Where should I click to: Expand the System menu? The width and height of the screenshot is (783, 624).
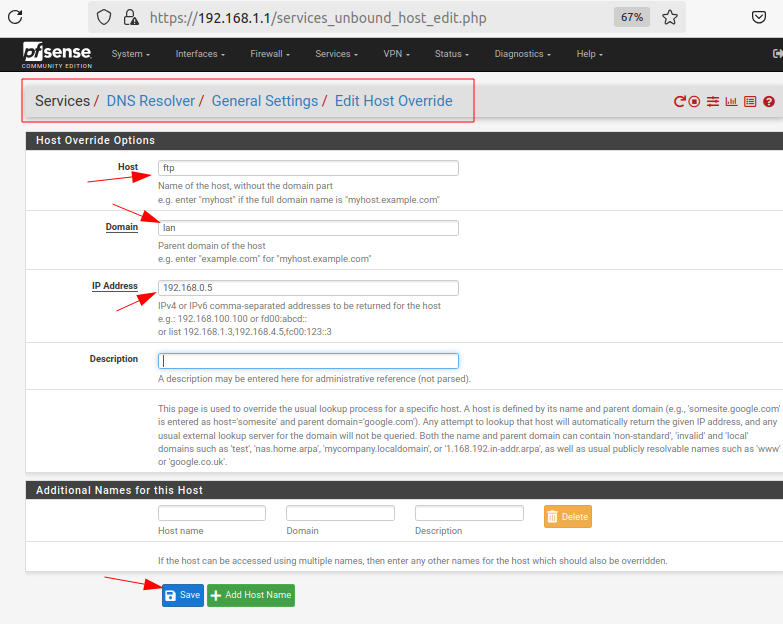pyautogui.click(x=130, y=54)
